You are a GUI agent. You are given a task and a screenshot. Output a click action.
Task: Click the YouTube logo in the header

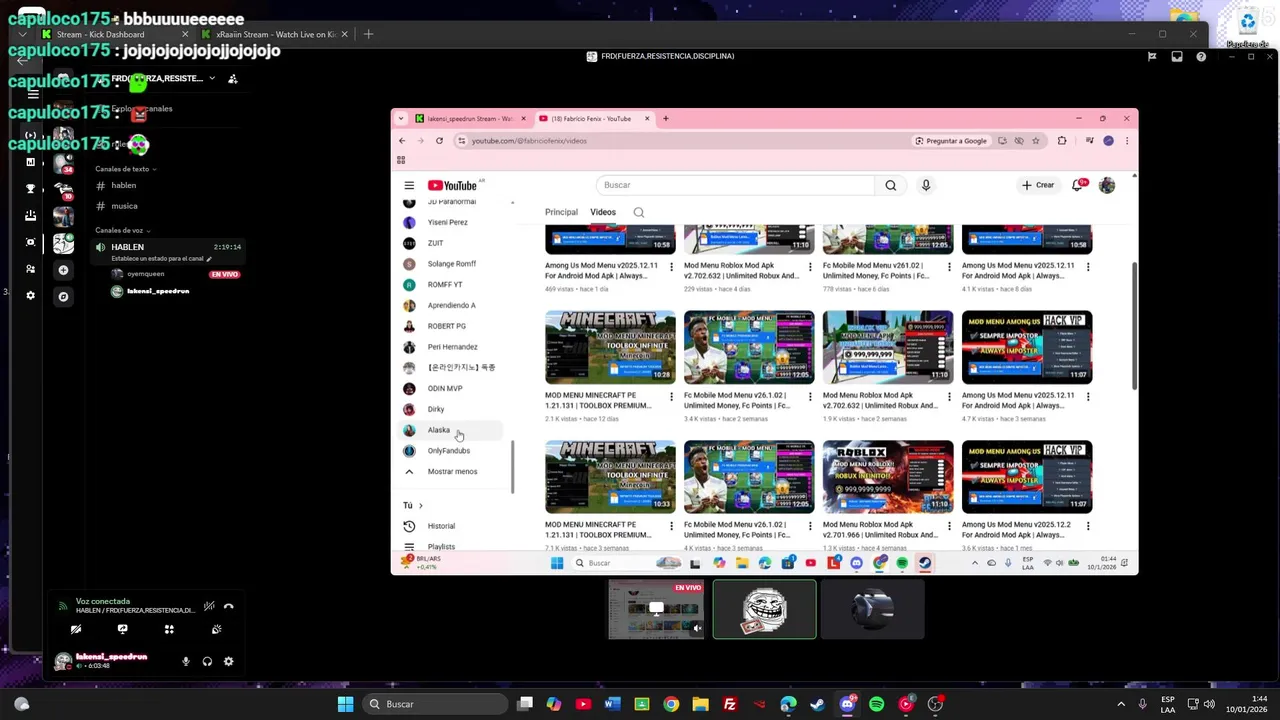click(x=453, y=185)
